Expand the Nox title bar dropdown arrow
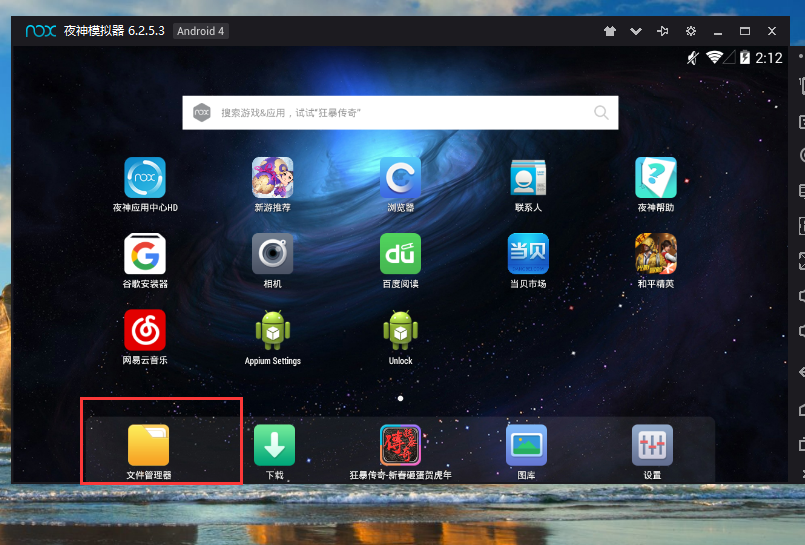The width and height of the screenshot is (805, 545). click(x=636, y=31)
